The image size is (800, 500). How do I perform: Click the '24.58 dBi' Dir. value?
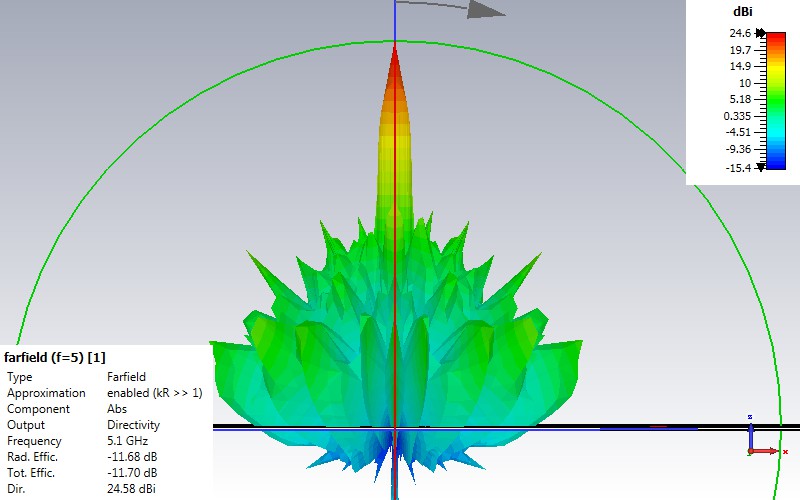(131, 489)
